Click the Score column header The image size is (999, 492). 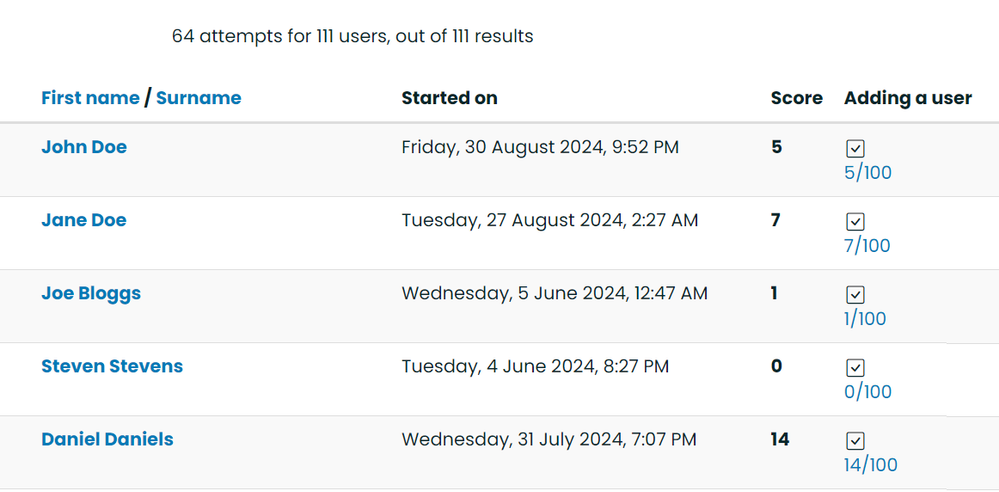[x=796, y=98]
